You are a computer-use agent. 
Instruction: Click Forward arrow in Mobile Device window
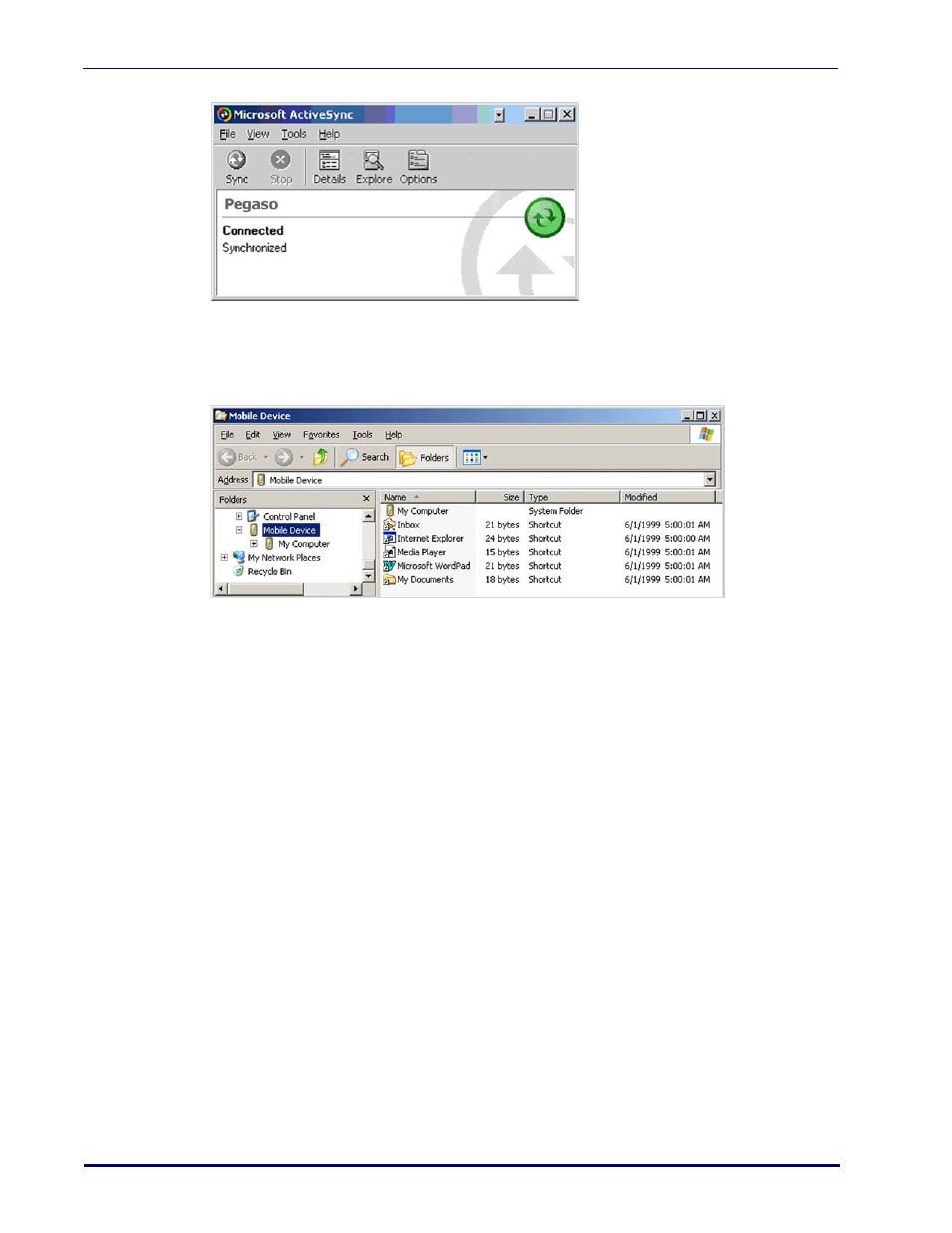284,457
